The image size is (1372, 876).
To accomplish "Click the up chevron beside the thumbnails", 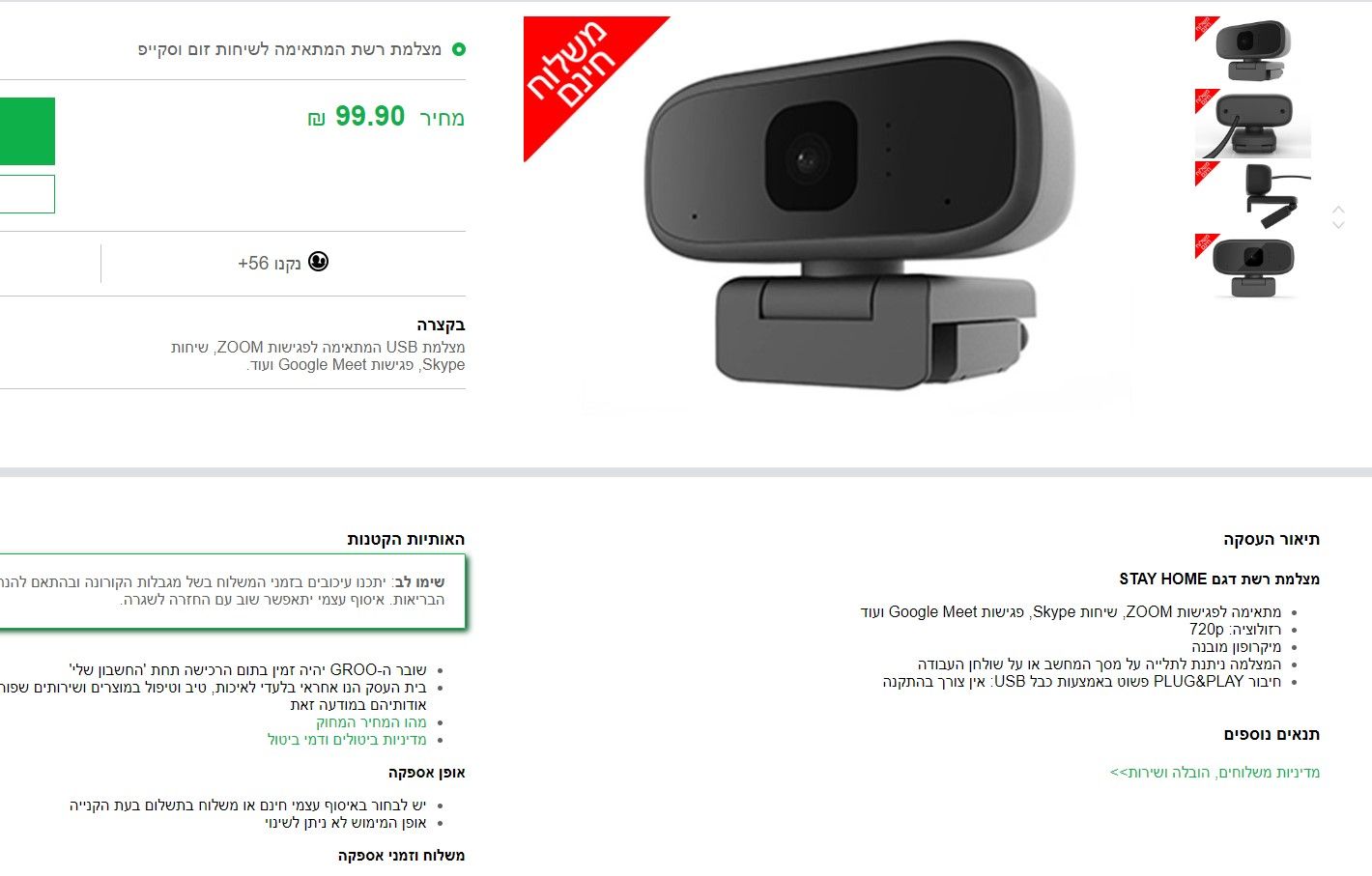I will (1338, 210).
